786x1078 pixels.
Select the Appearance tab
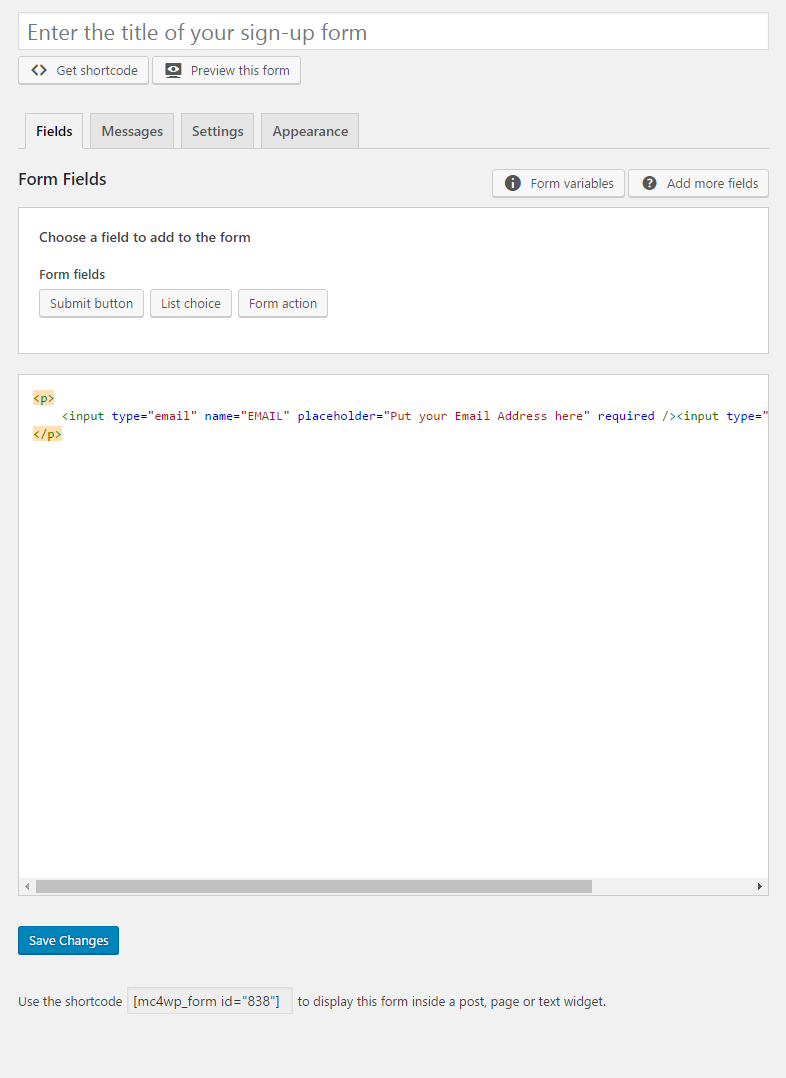(x=310, y=131)
